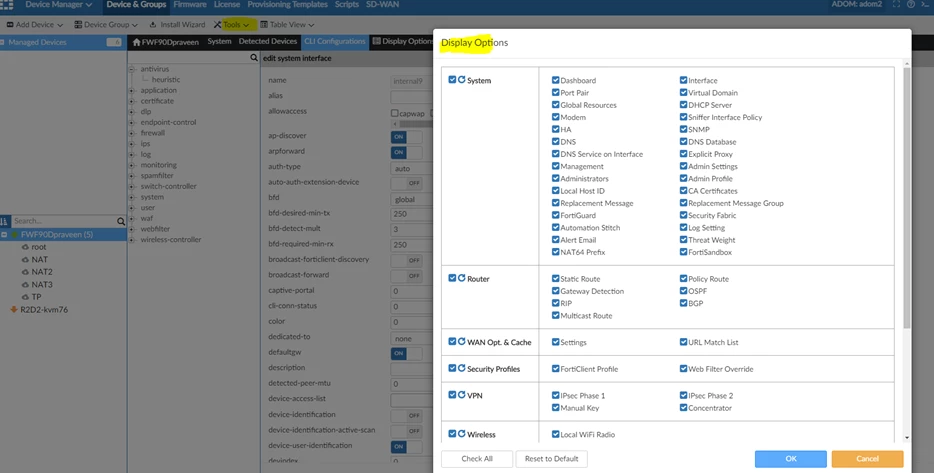This screenshot has height=473, width=934.
Task: Uncheck the Static Route checkbox
Action: pos(555,278)
